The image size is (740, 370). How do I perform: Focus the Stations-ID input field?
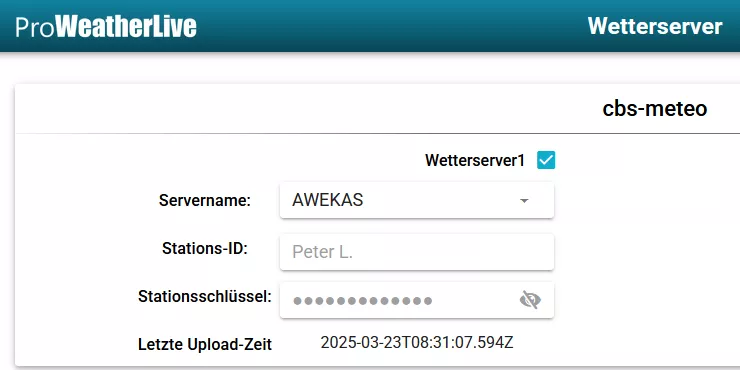coord(417,252)
